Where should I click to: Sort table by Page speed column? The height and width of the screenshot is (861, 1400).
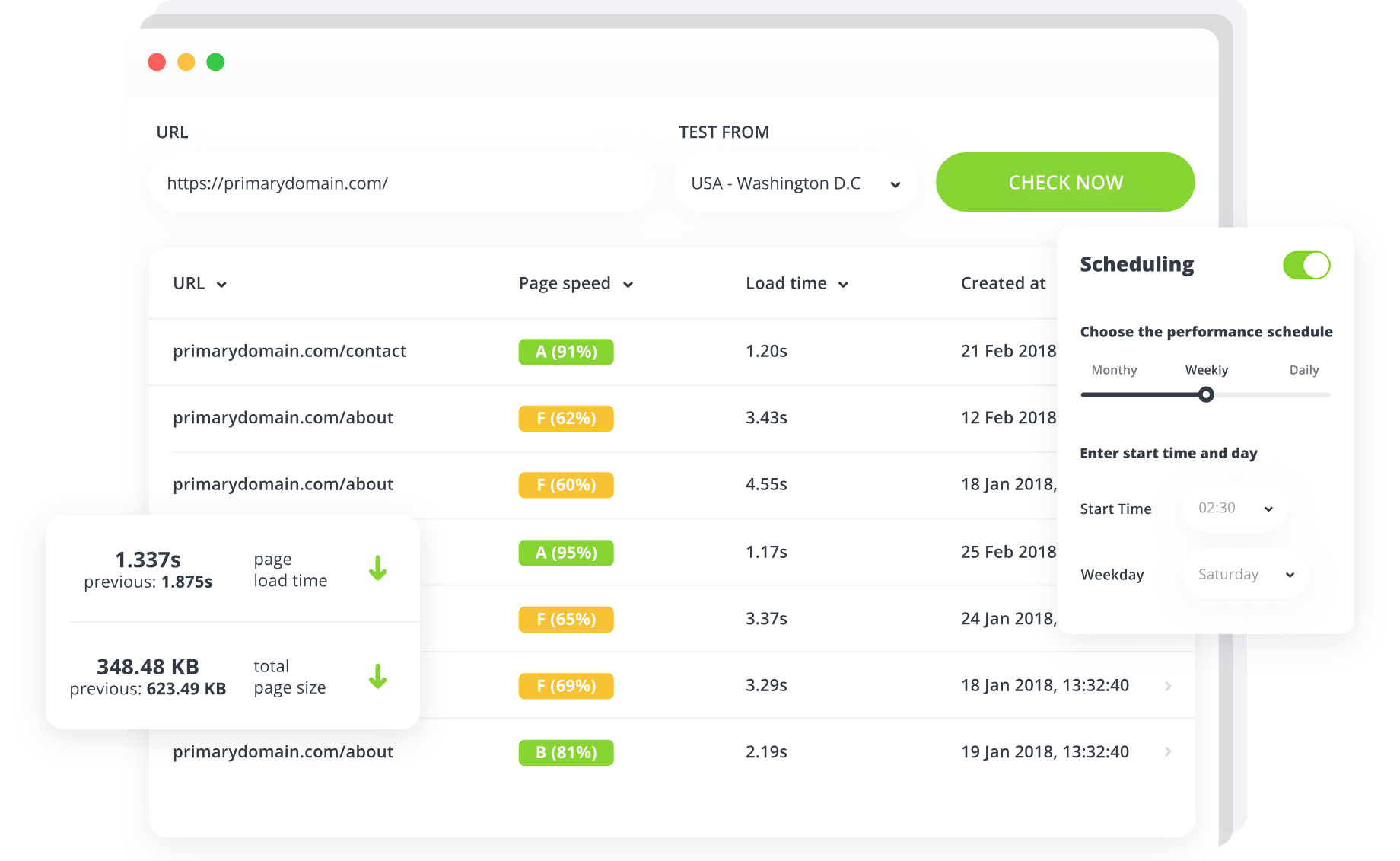tap(575, 284)
